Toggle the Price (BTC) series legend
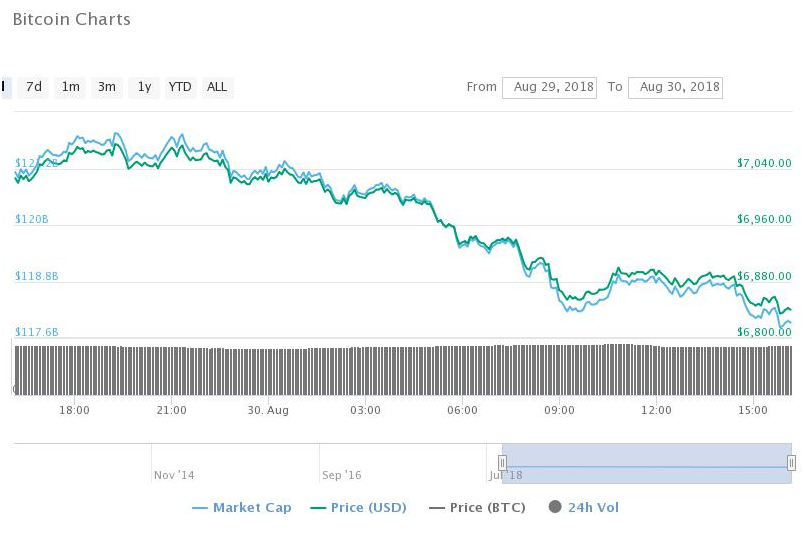 [491, 508]
